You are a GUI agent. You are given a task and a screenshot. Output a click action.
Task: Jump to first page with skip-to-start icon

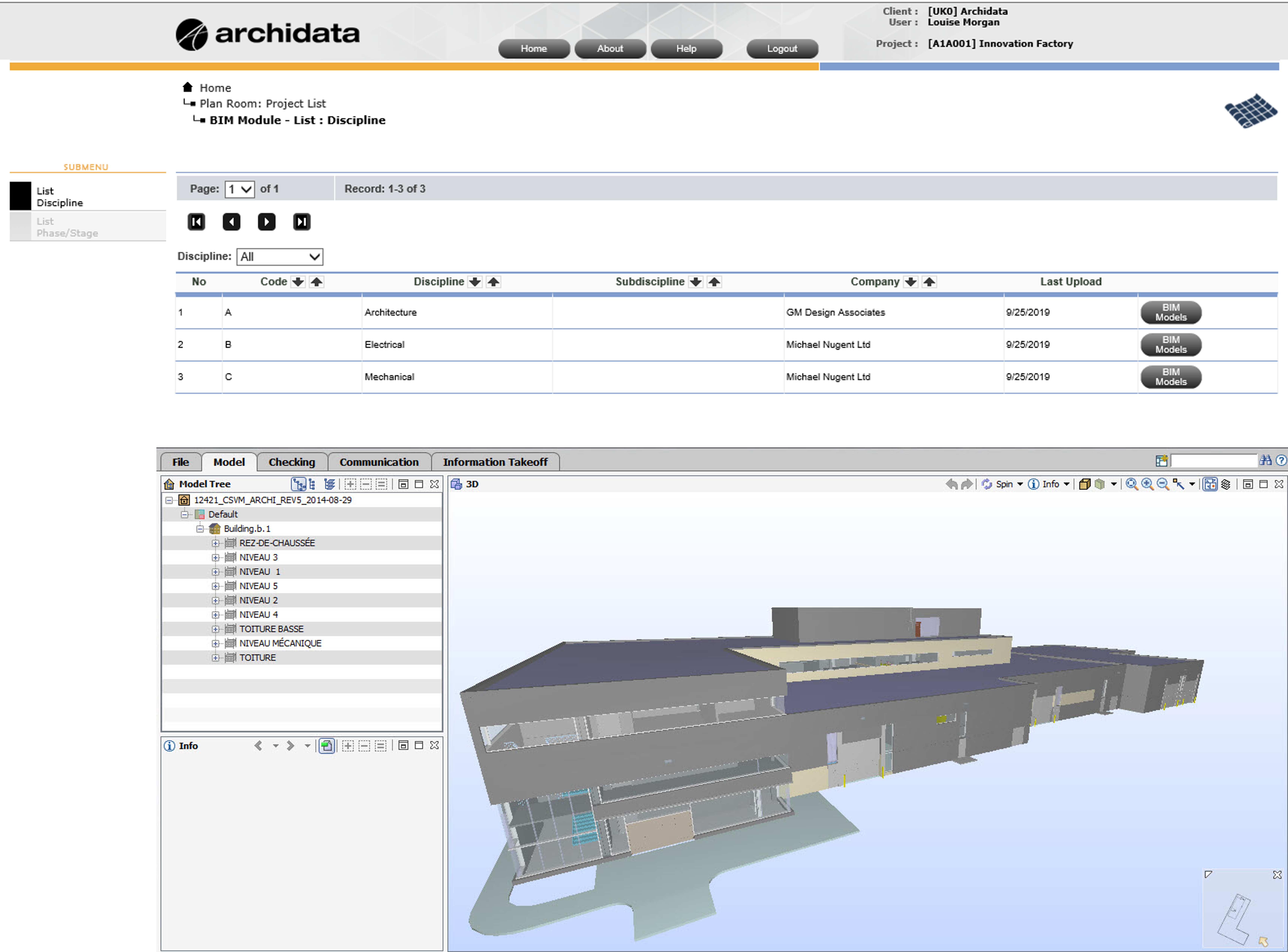point(196,222)
